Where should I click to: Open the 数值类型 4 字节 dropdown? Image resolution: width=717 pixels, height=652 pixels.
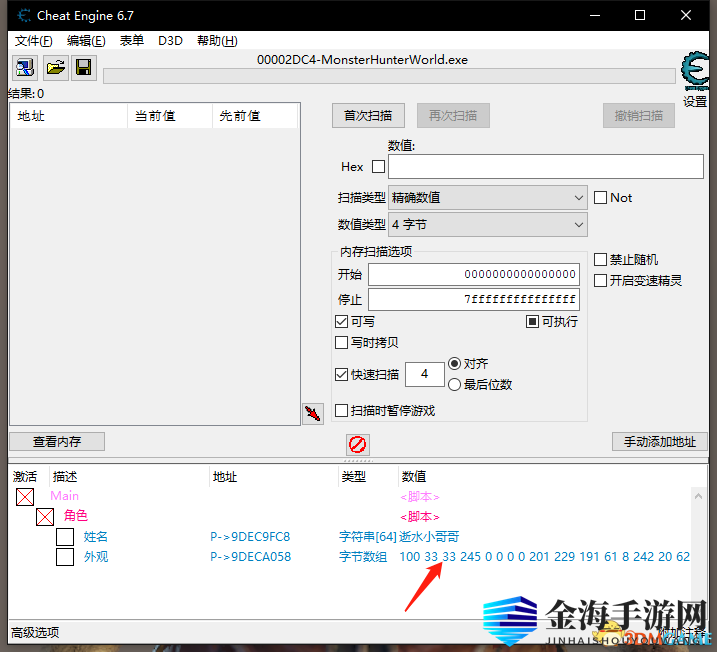click(487, 224)
